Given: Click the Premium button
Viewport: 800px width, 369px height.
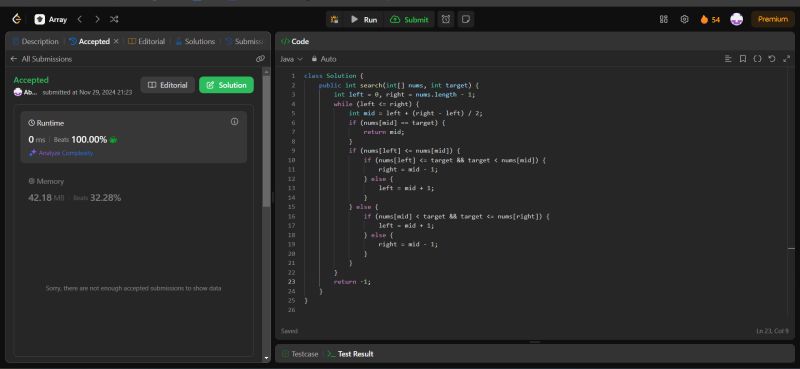Looking at the screenshot, I should click(x=772, y=19).
